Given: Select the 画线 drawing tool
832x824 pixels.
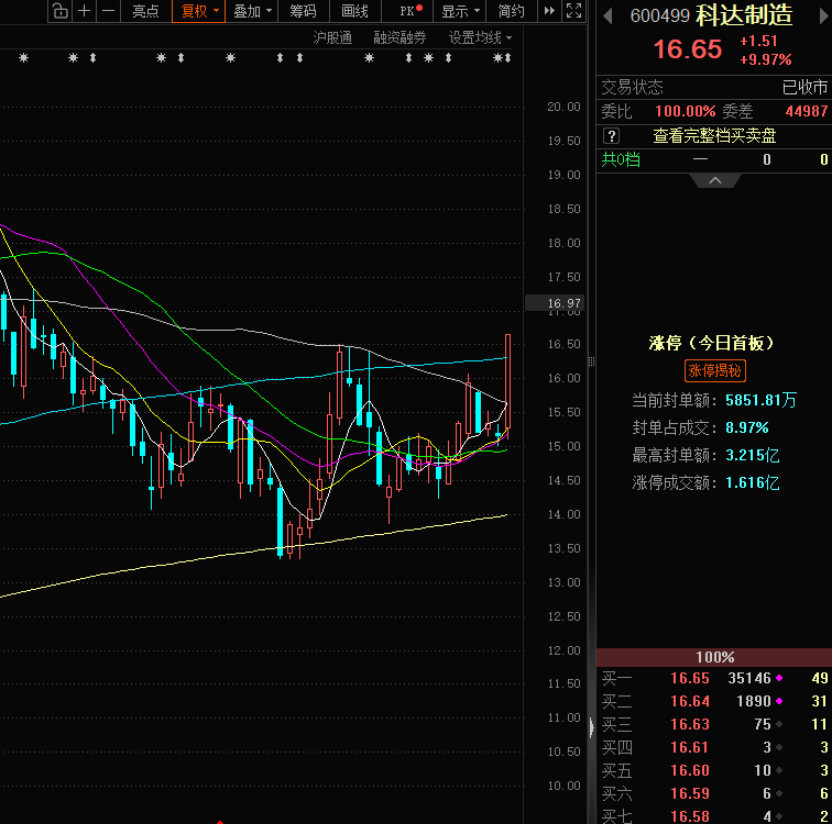Looking at the screenshot, I should click(354, 11).
